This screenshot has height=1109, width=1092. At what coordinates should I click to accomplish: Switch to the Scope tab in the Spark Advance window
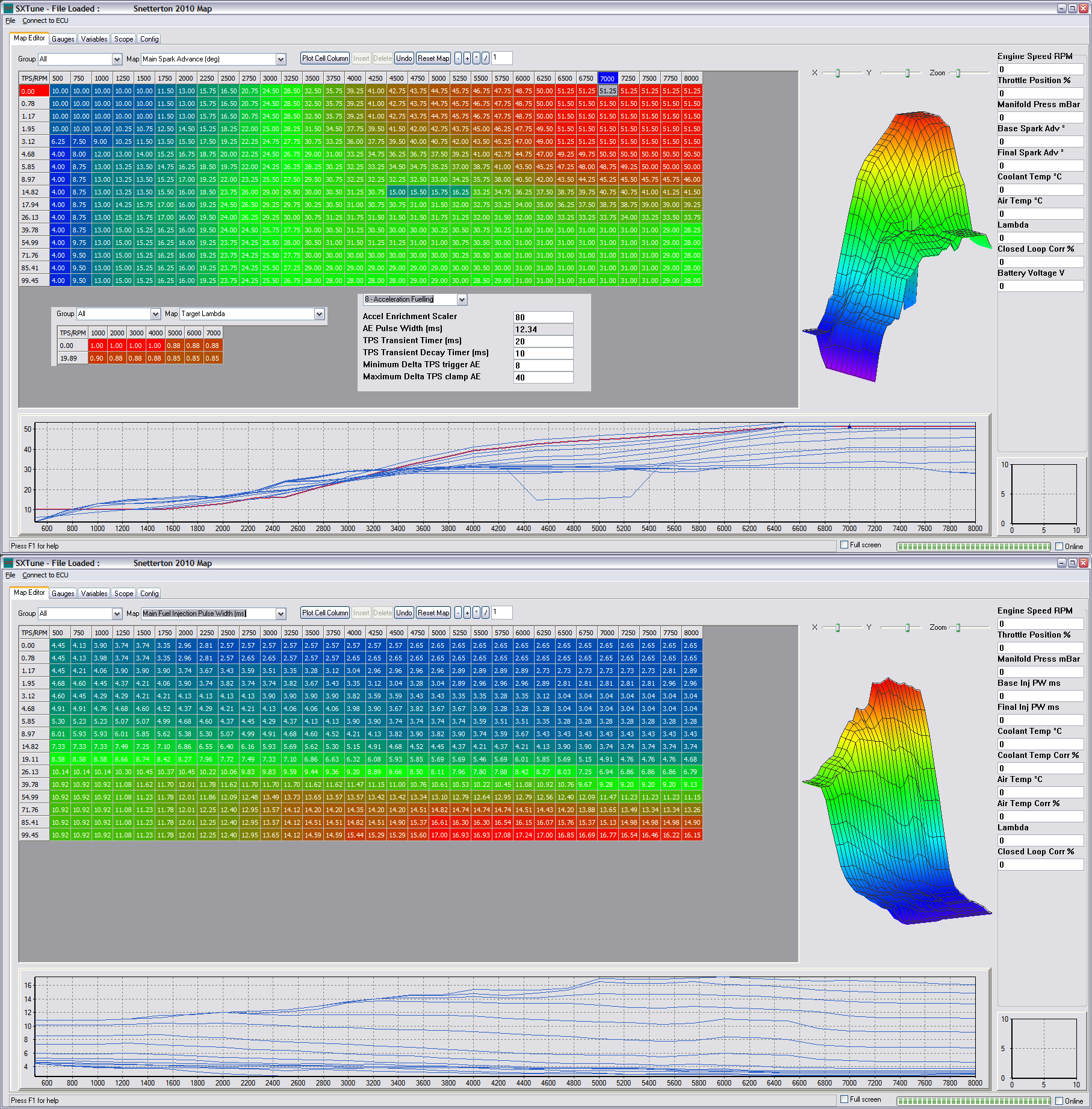[x=124, y=39]
